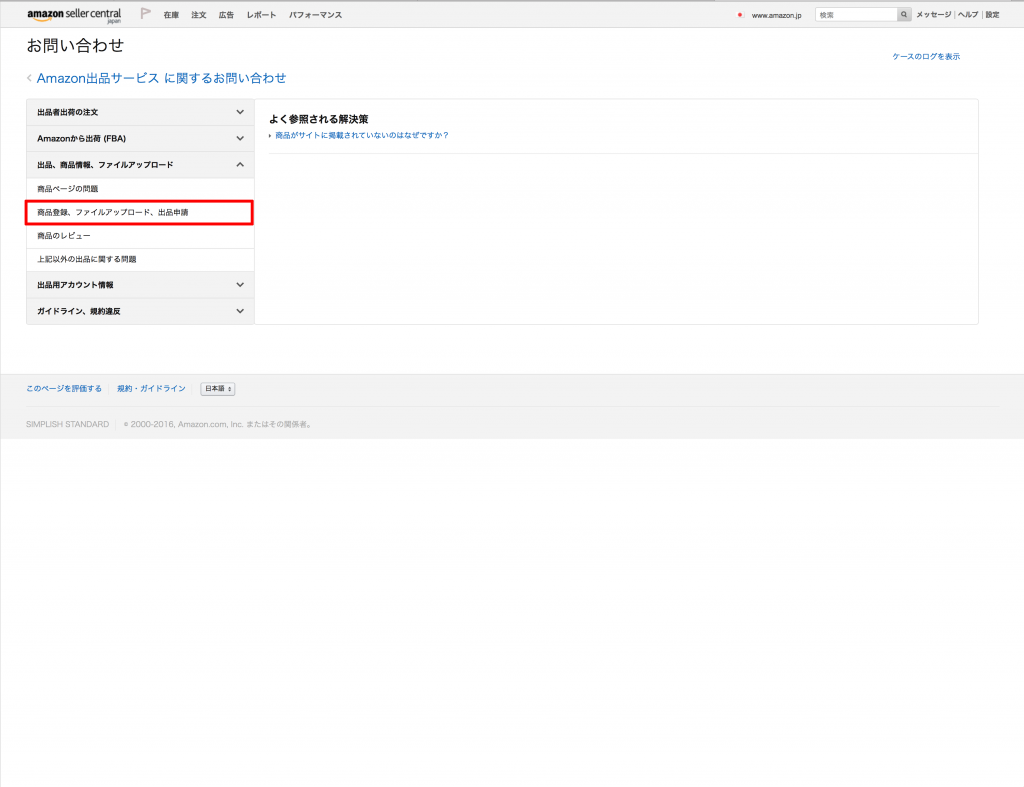Click the www.amazon.jp marketplace label

(x=776, y=15)
